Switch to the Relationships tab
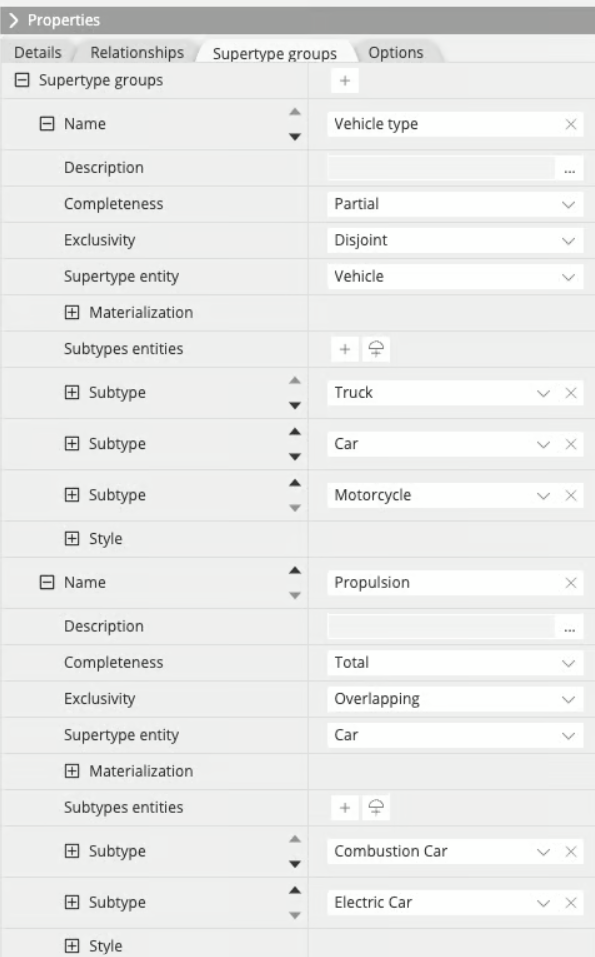Viewport: 595px width, 957px height. coord(137,52)
